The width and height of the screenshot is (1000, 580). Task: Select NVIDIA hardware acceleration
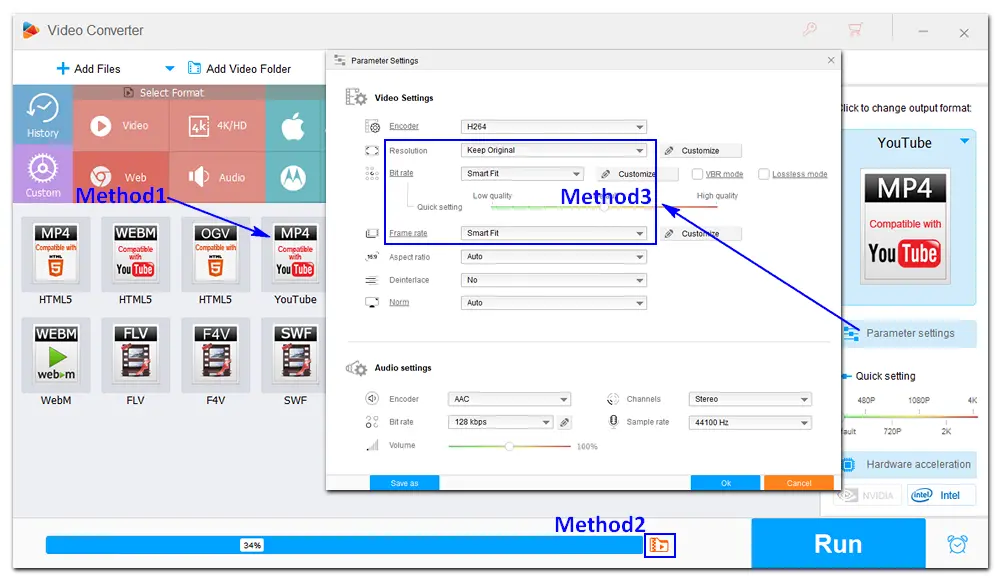pos(869,495)
